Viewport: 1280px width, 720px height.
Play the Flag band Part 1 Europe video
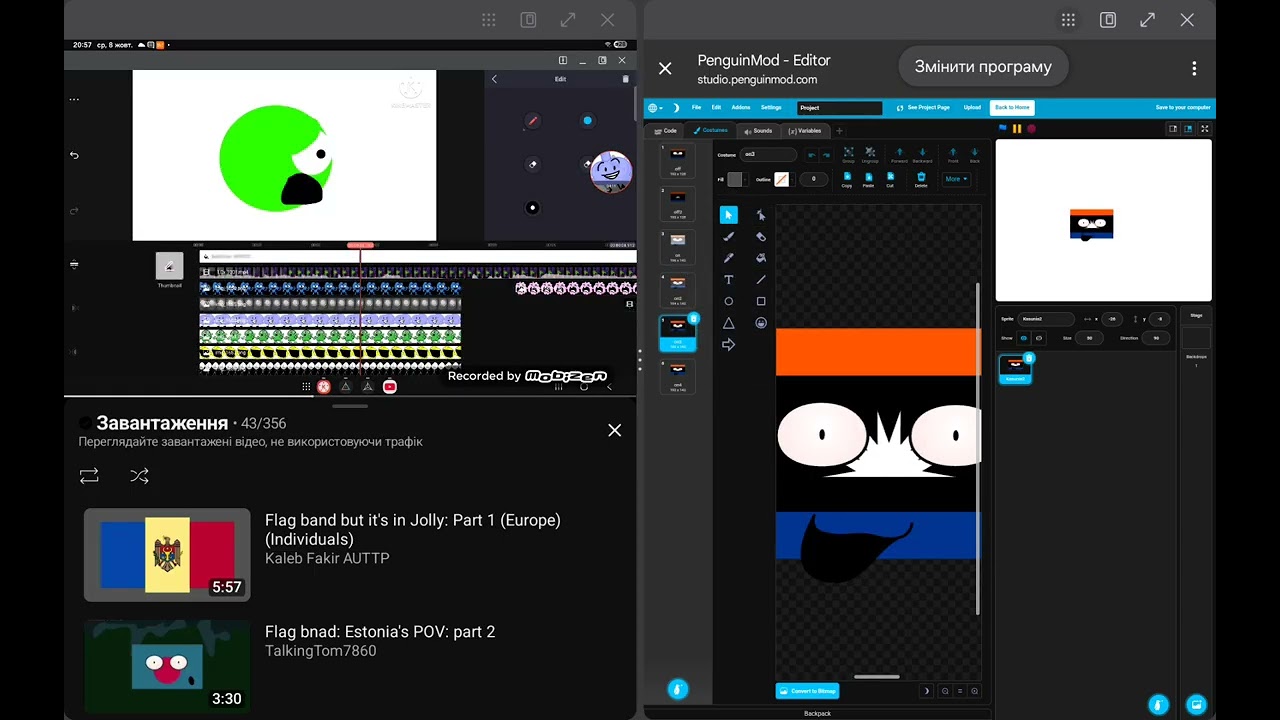click(167, 555)
